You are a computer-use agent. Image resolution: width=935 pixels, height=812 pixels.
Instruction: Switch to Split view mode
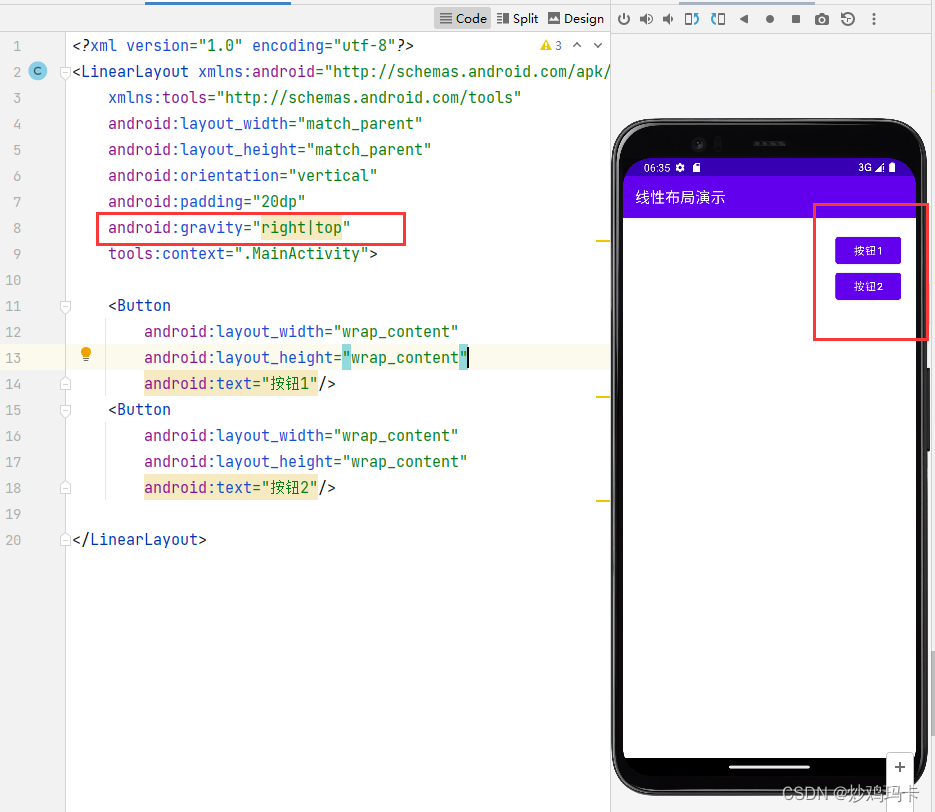point(517,18)
